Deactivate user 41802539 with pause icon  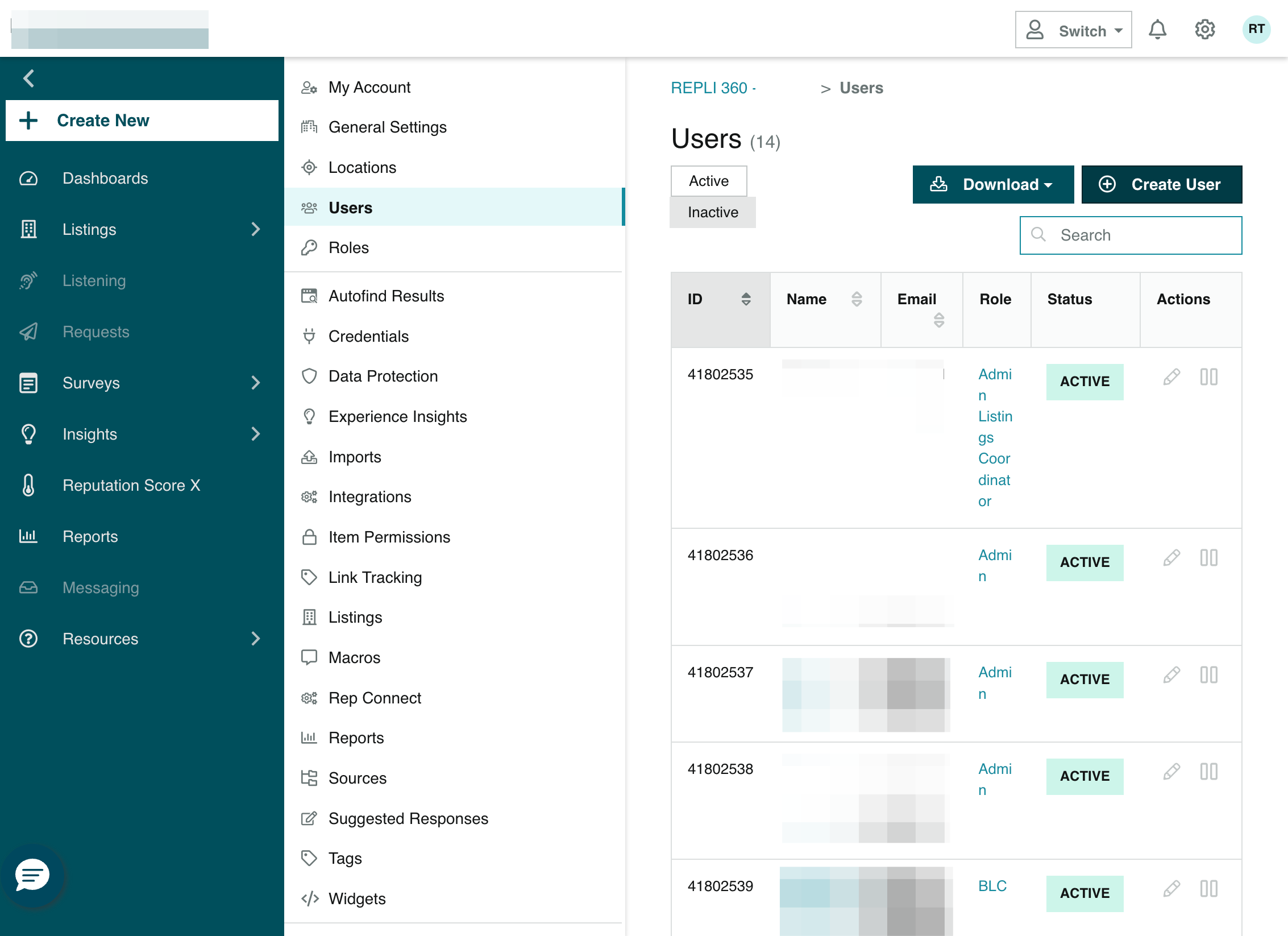pyautogui.click(x=1209, y=888)
